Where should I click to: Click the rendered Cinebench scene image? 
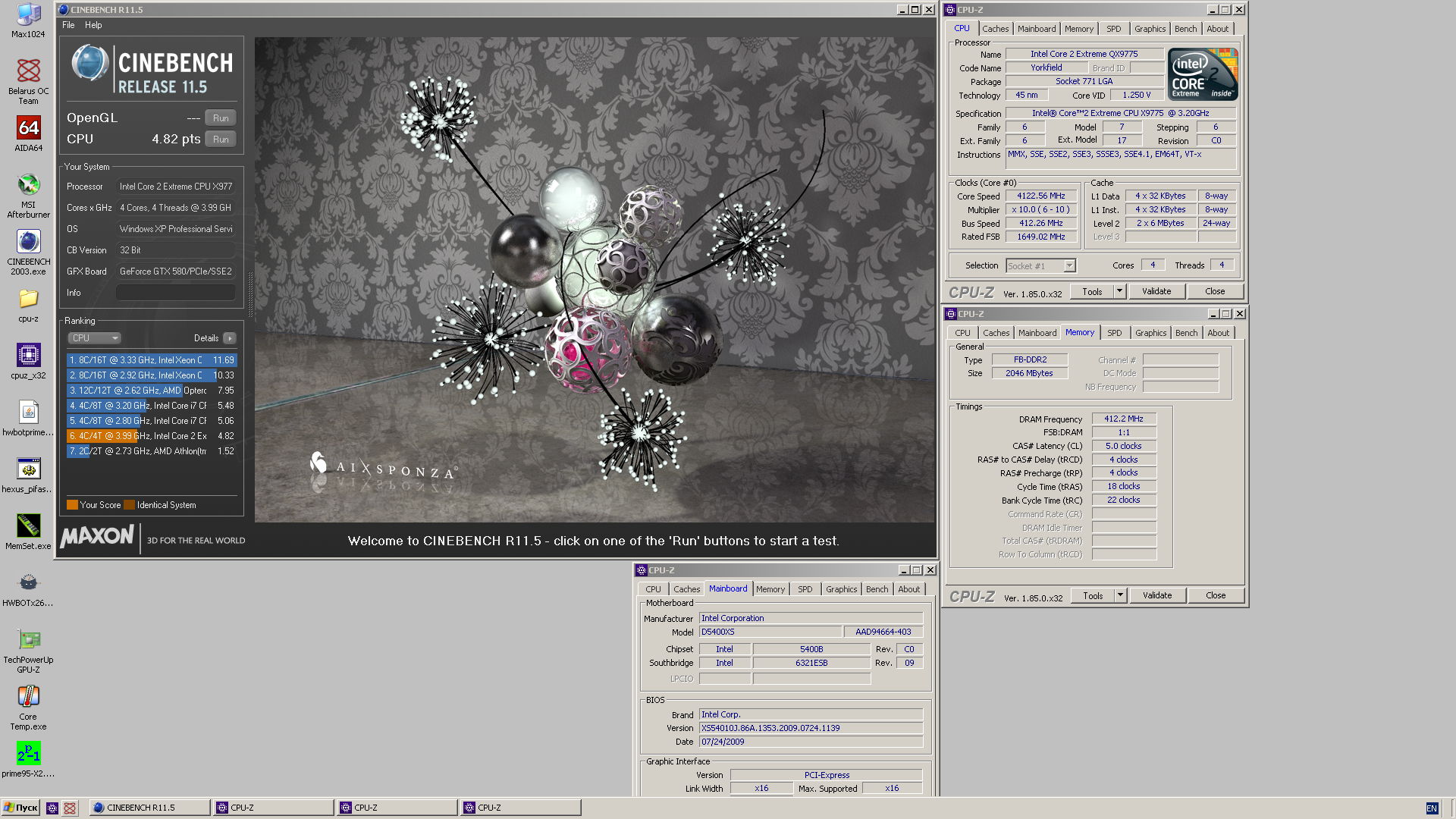click(x=595, y=280)
